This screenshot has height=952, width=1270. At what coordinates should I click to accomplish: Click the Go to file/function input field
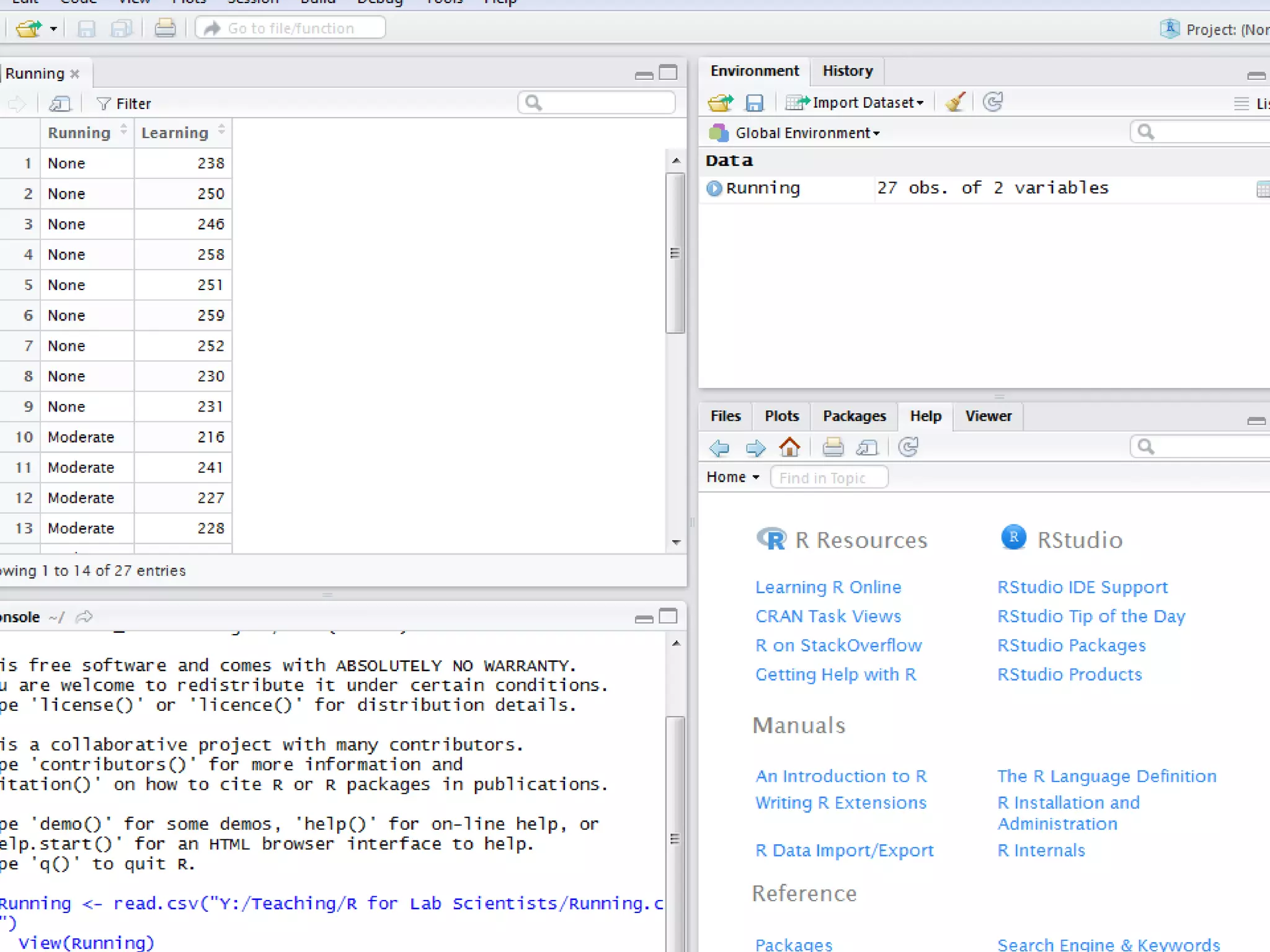291,29
